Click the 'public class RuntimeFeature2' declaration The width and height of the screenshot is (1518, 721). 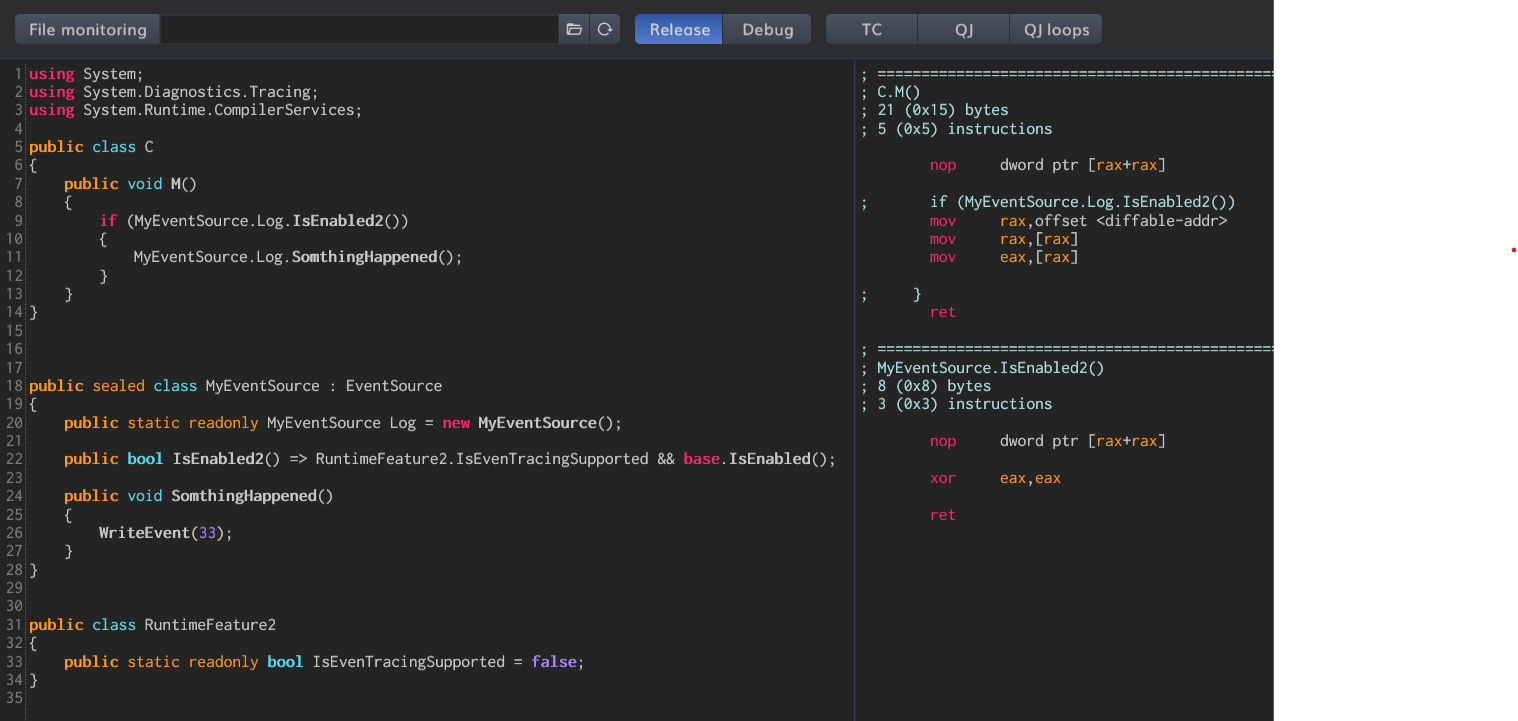pyautogui.click(x=152, y=625)
